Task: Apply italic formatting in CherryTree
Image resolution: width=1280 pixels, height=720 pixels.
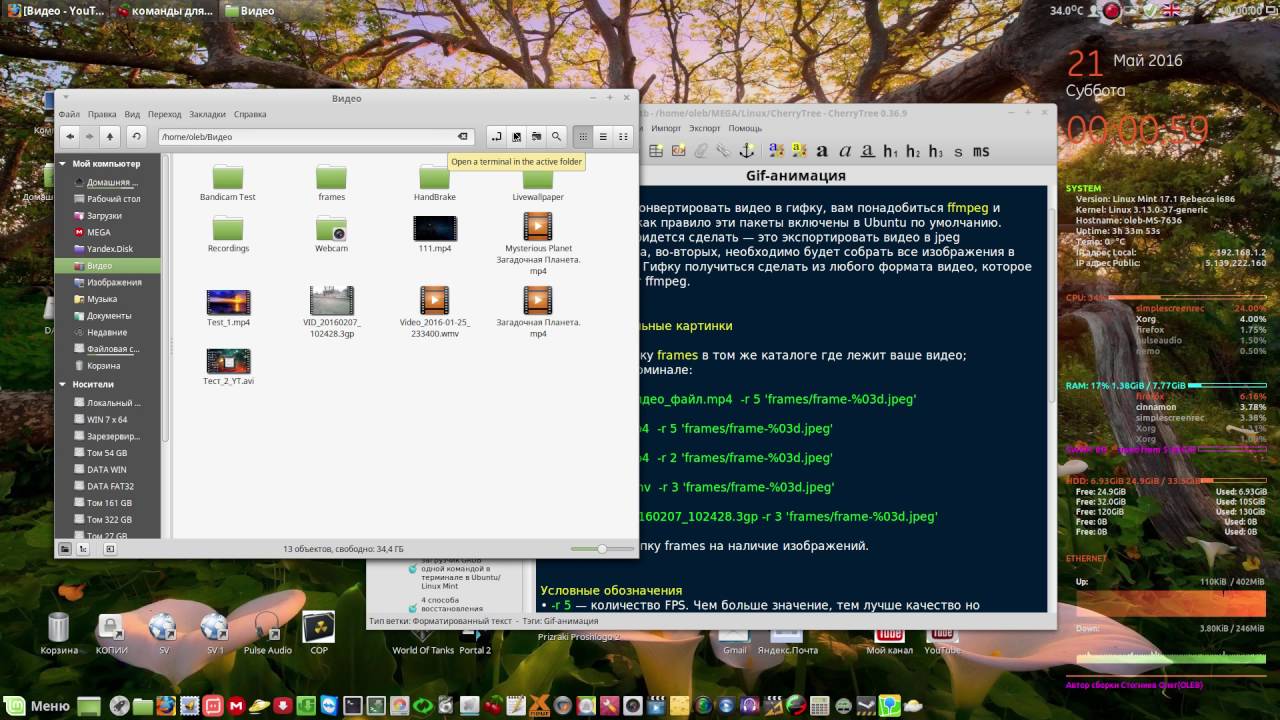Action: click(x=845, y=151)
